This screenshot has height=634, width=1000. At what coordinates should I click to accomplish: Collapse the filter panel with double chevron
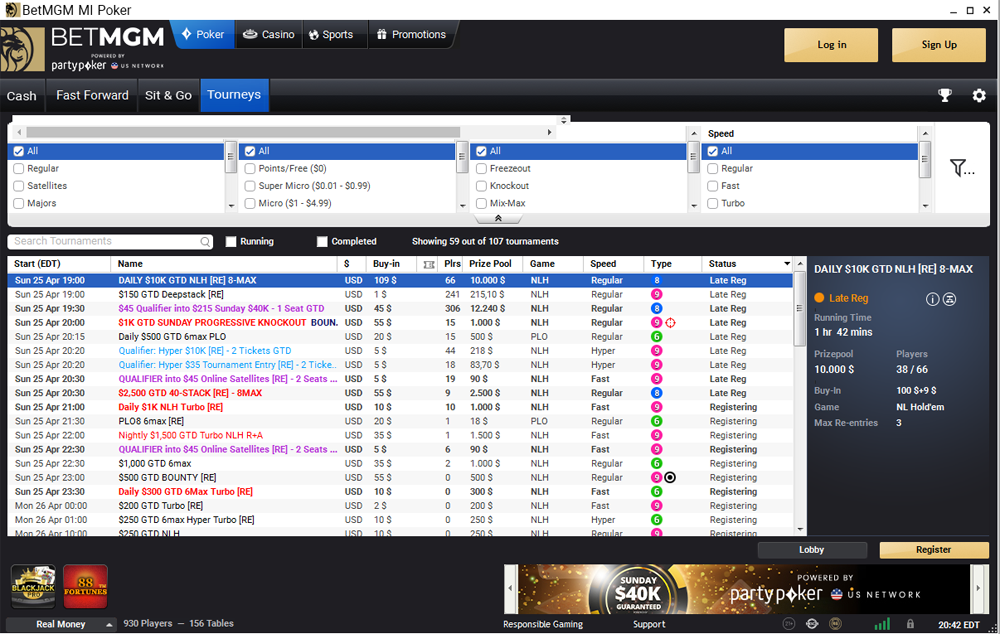tap(498, 219)
